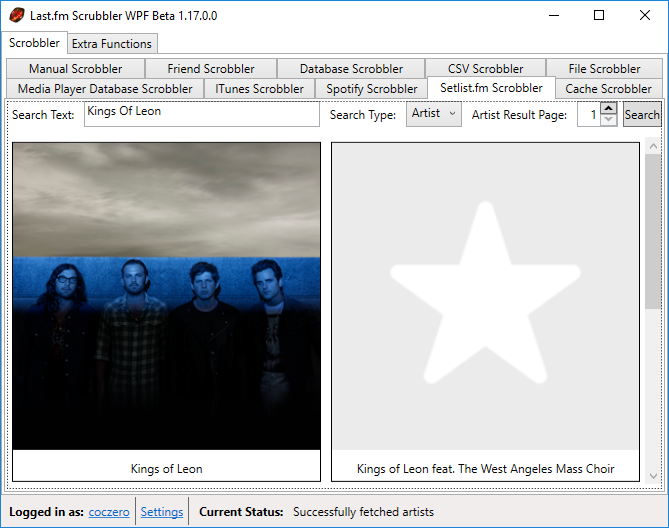The width and height of the screenshot is (669, 528).
Task: Switch to the File Scrobbler tab
Action: [604, 69]
